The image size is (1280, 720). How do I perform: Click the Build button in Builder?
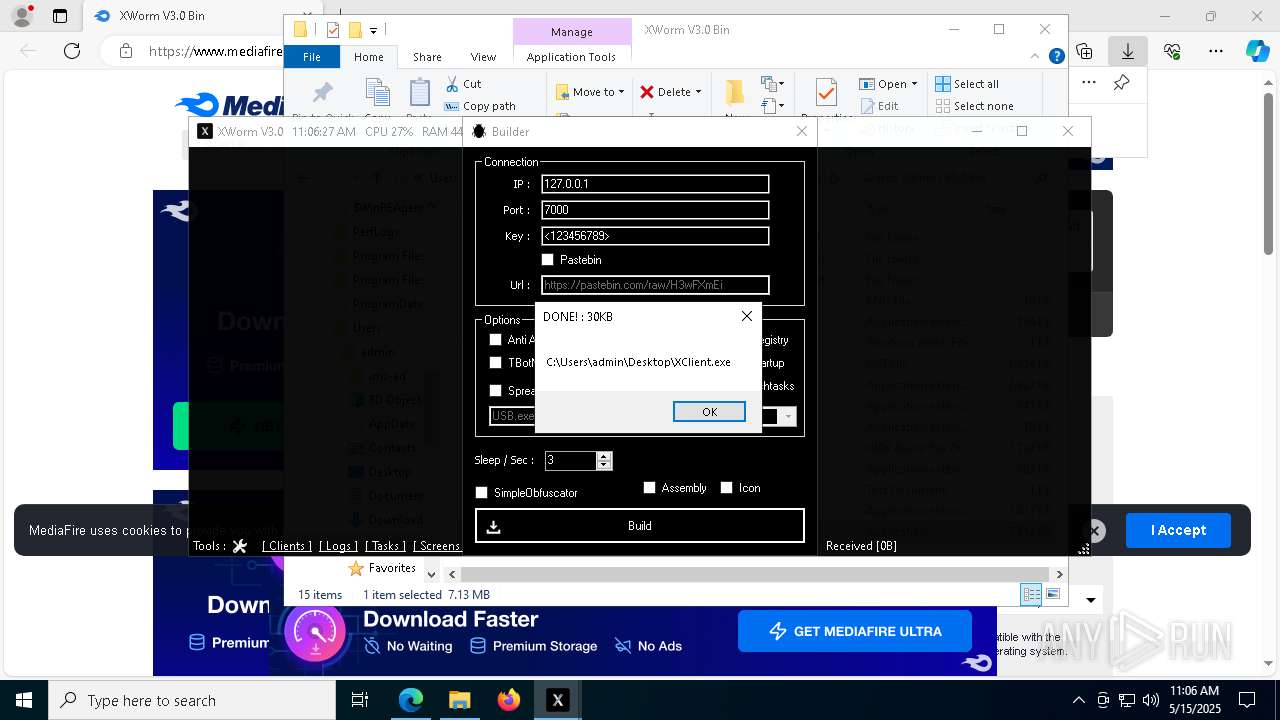point(640,526)
